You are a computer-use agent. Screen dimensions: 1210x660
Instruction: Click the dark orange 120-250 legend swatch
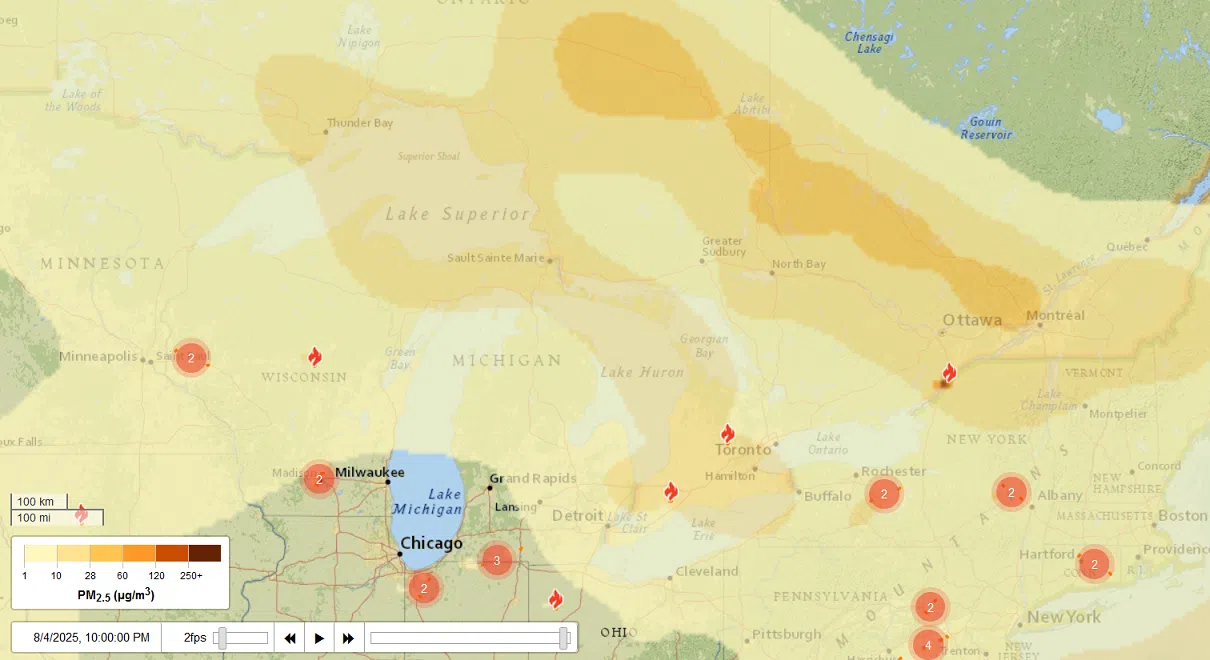(172, 553)
